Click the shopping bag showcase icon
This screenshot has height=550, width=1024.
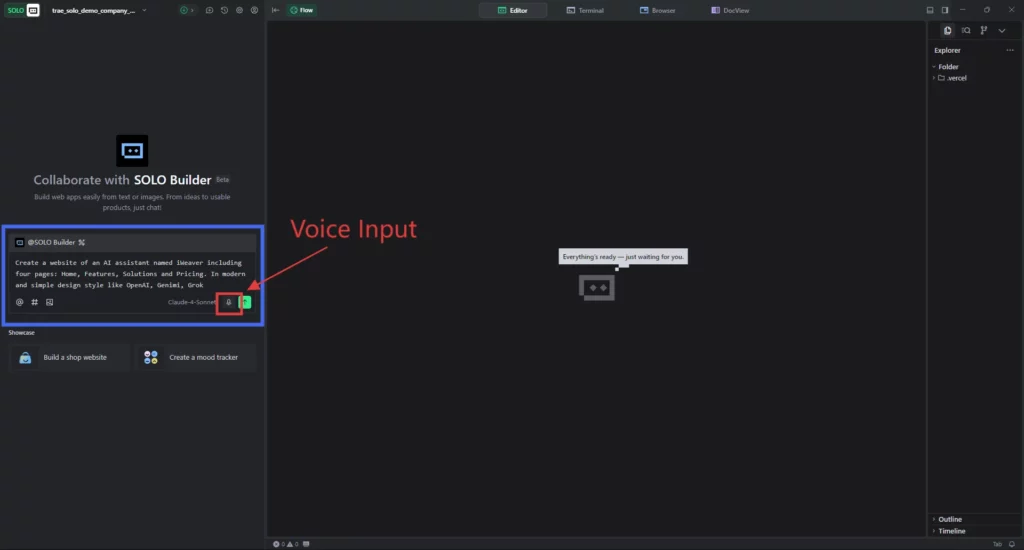point(25,357)
